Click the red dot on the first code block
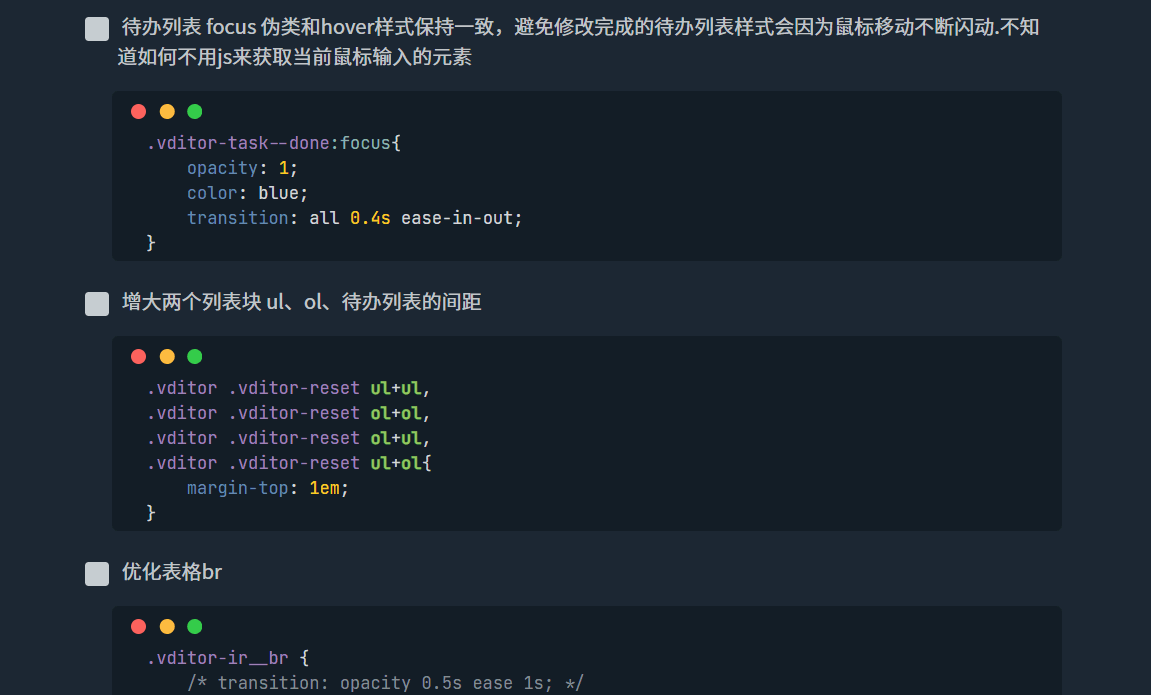1151x695 pixels. pyautogui.click(x=138, y=111)
